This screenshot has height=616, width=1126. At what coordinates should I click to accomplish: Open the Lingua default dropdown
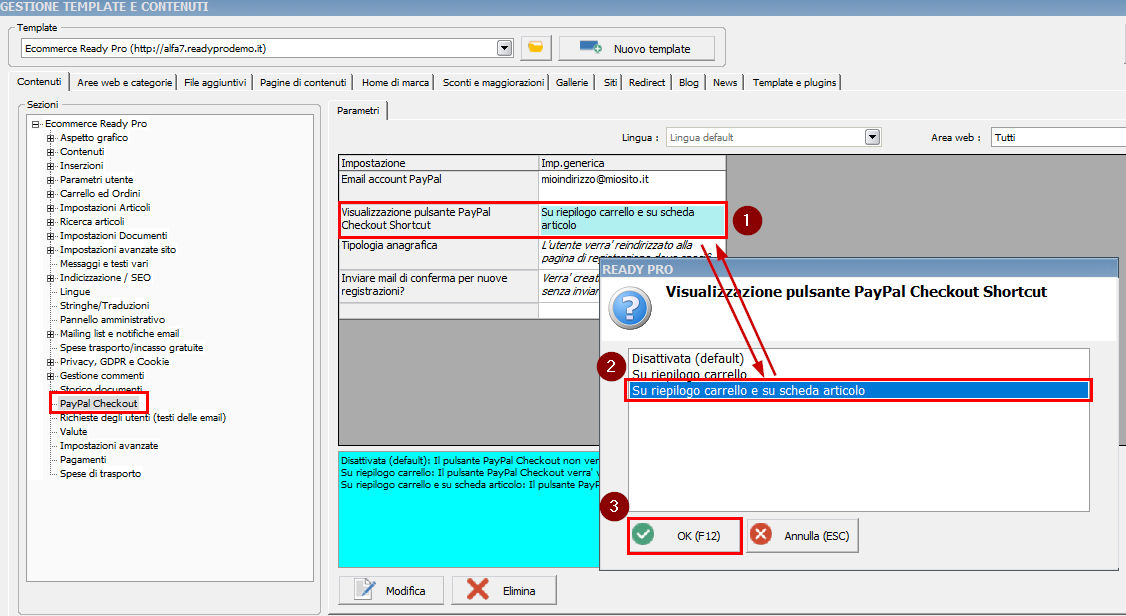point(873,137)
